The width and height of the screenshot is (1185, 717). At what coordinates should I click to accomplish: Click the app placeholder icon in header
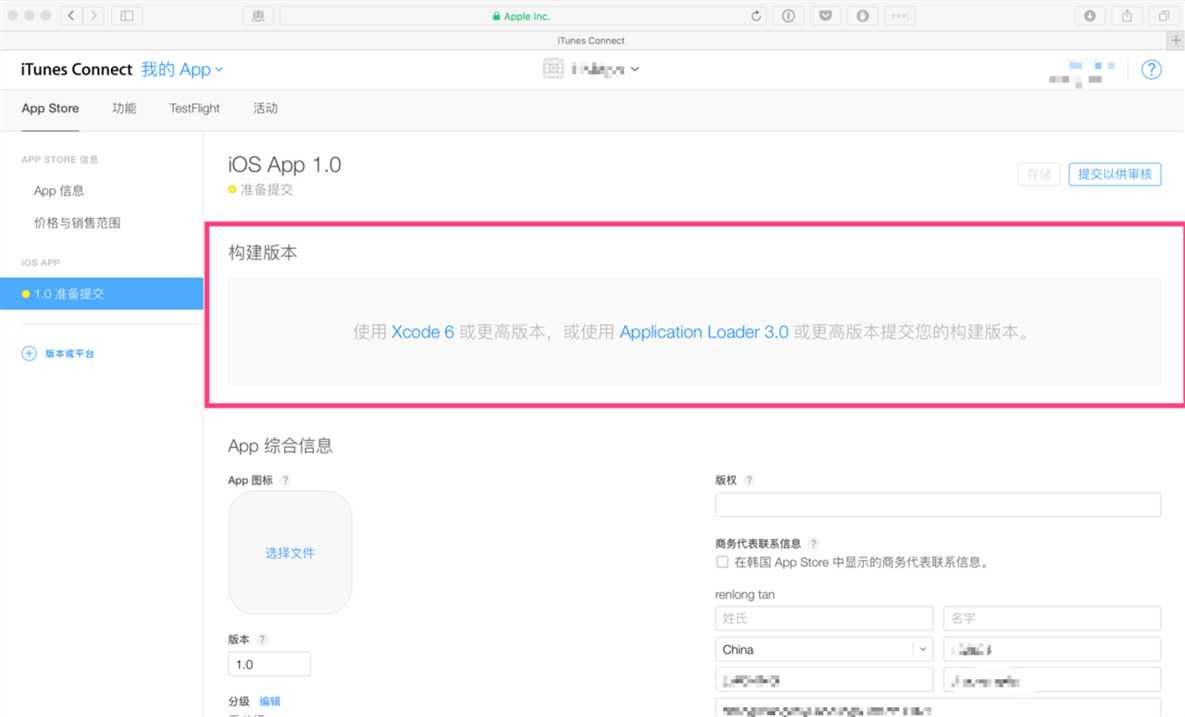click(553, 69)
